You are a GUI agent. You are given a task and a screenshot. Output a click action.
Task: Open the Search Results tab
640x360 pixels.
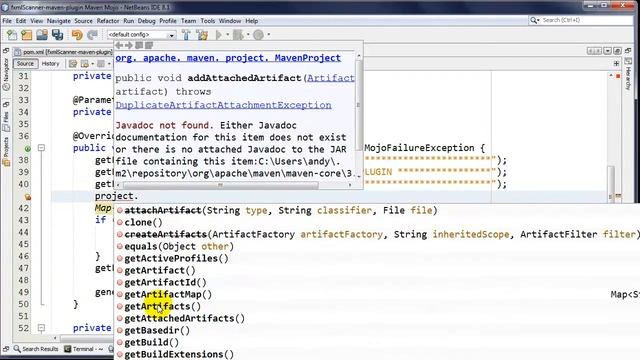tap(36, 349)
